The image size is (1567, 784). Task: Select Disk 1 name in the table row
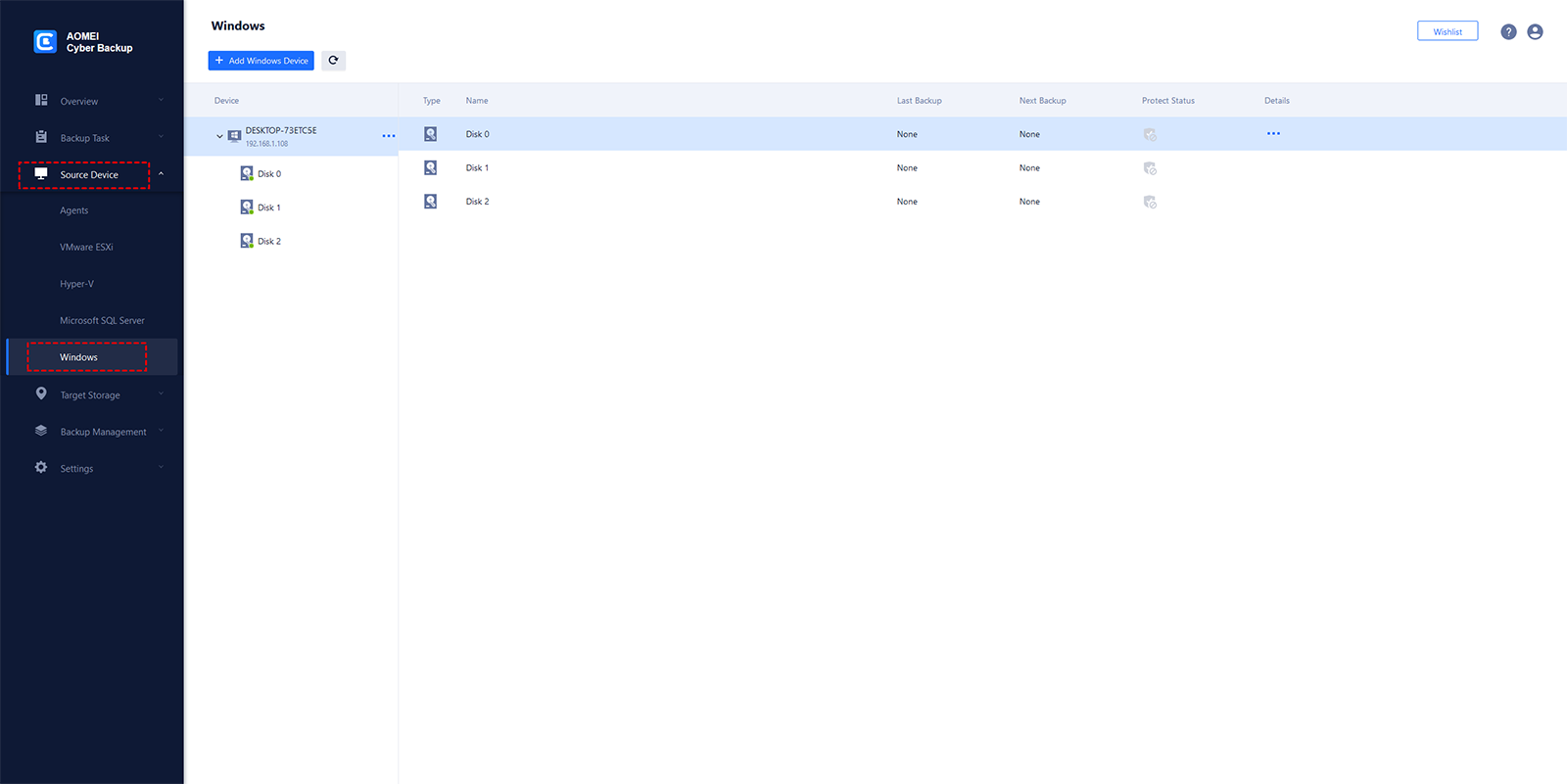[x=477, y=167]
